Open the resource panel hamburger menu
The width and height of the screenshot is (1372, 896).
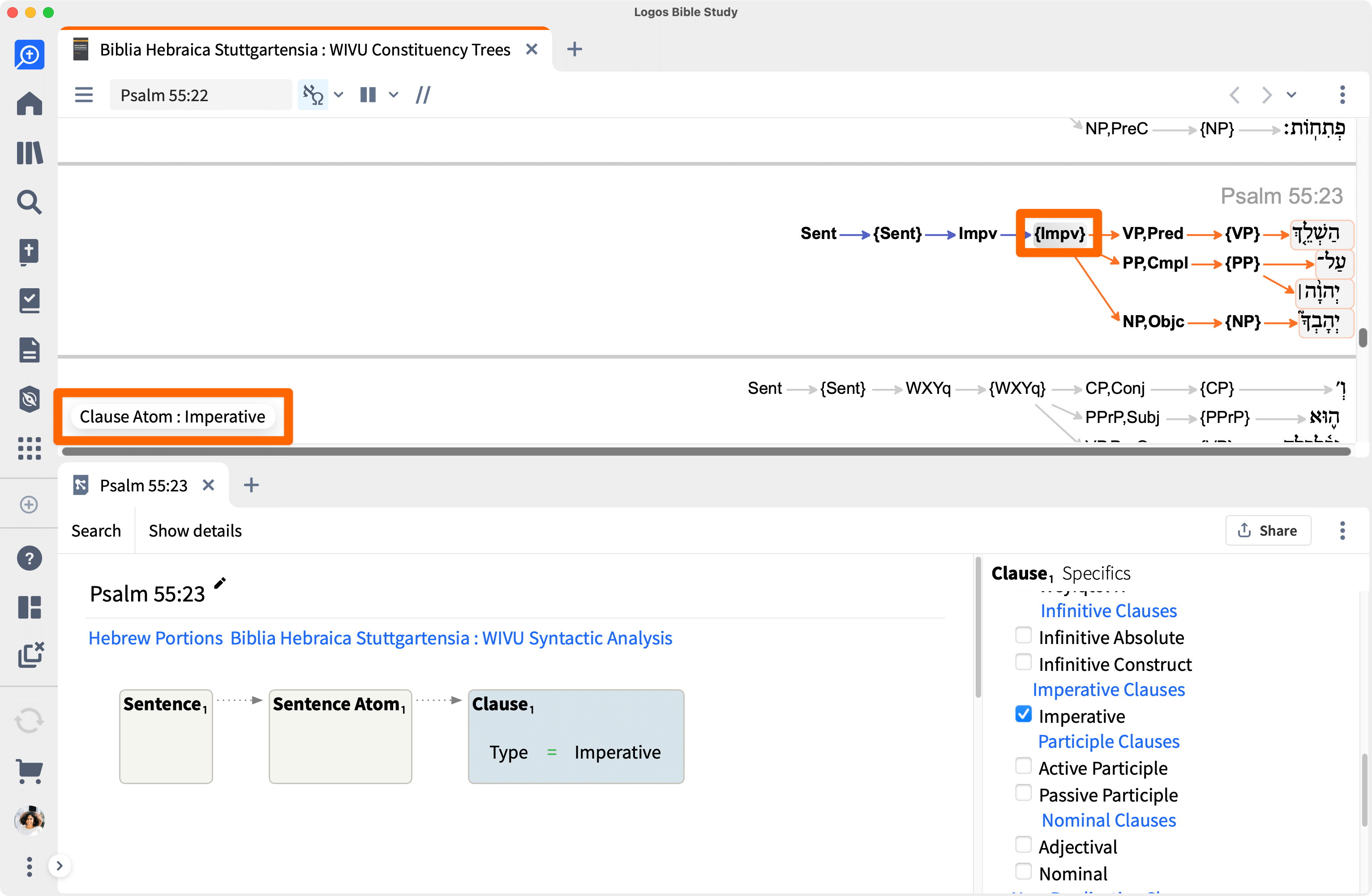[84, 94]
